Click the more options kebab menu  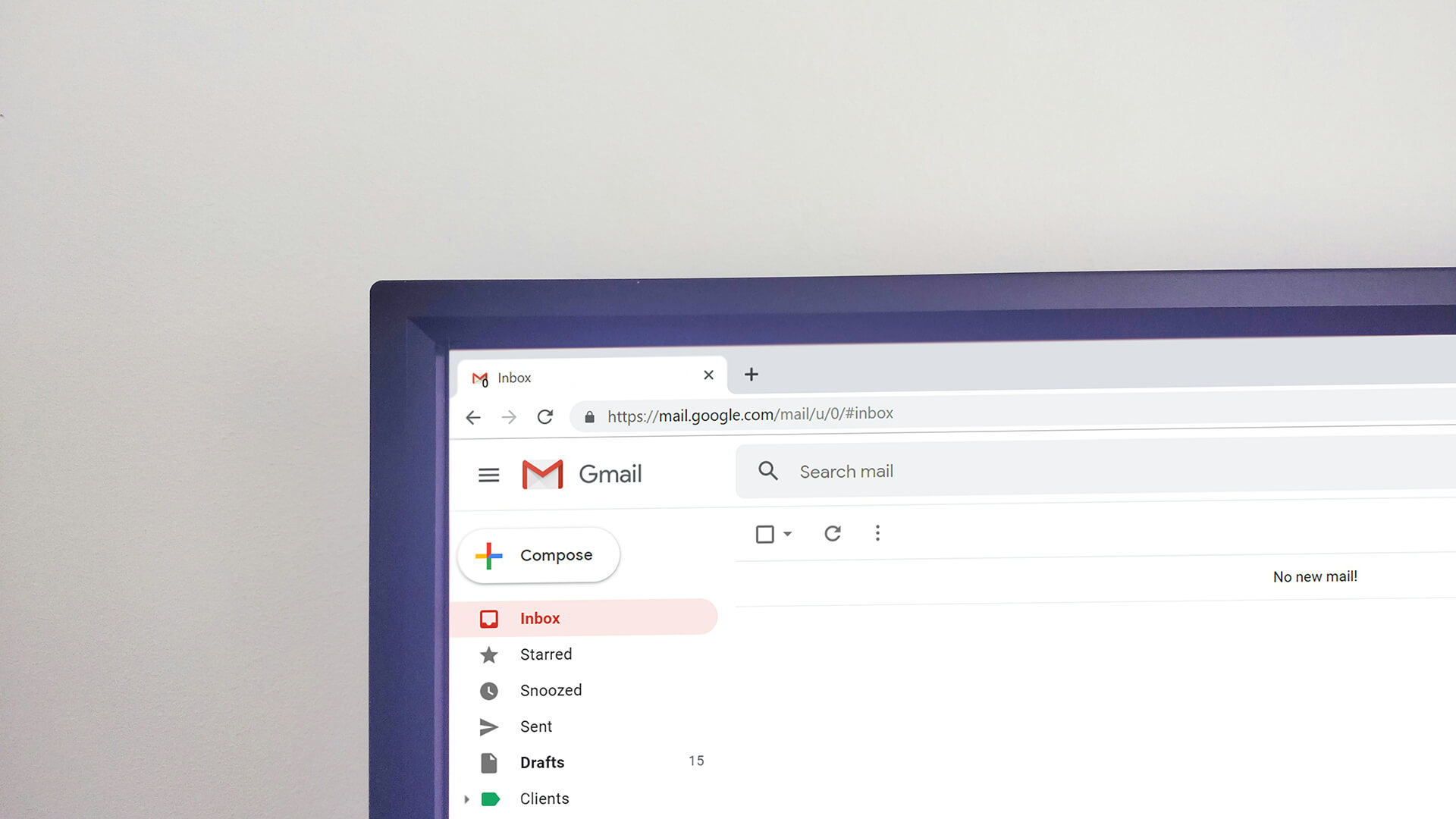coord(878,533)
